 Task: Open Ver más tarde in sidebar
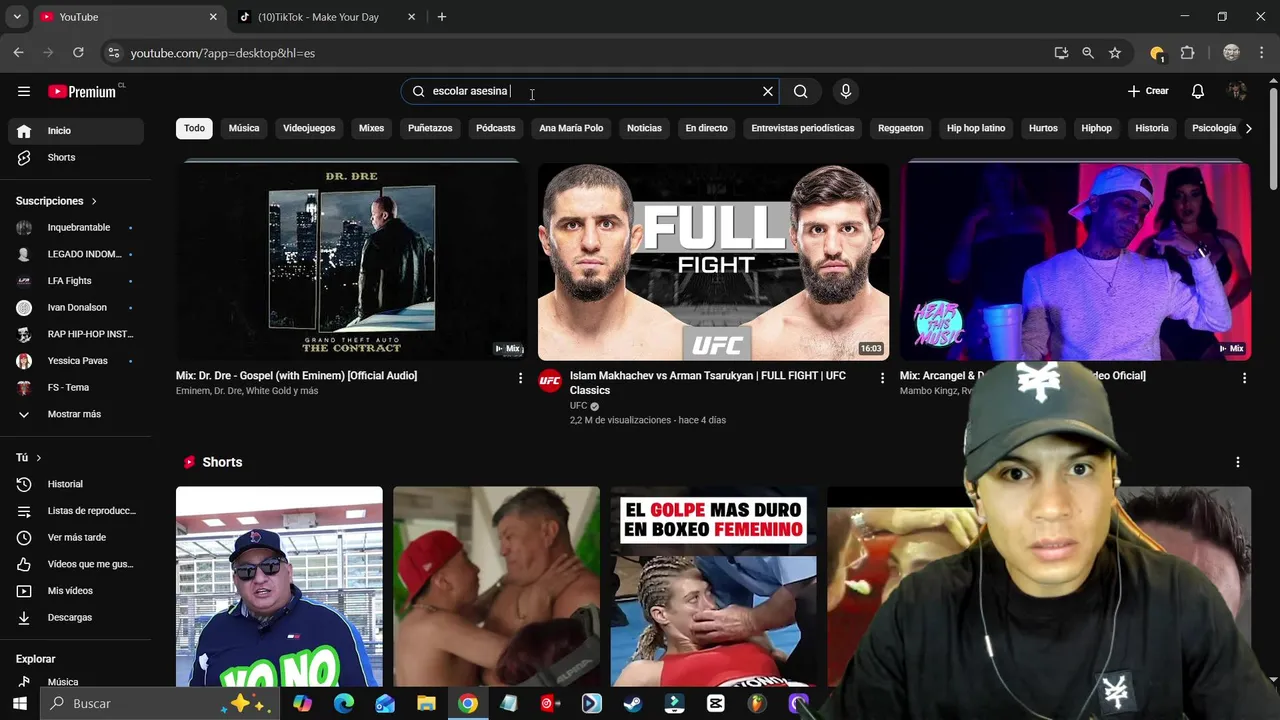point(76,537)
